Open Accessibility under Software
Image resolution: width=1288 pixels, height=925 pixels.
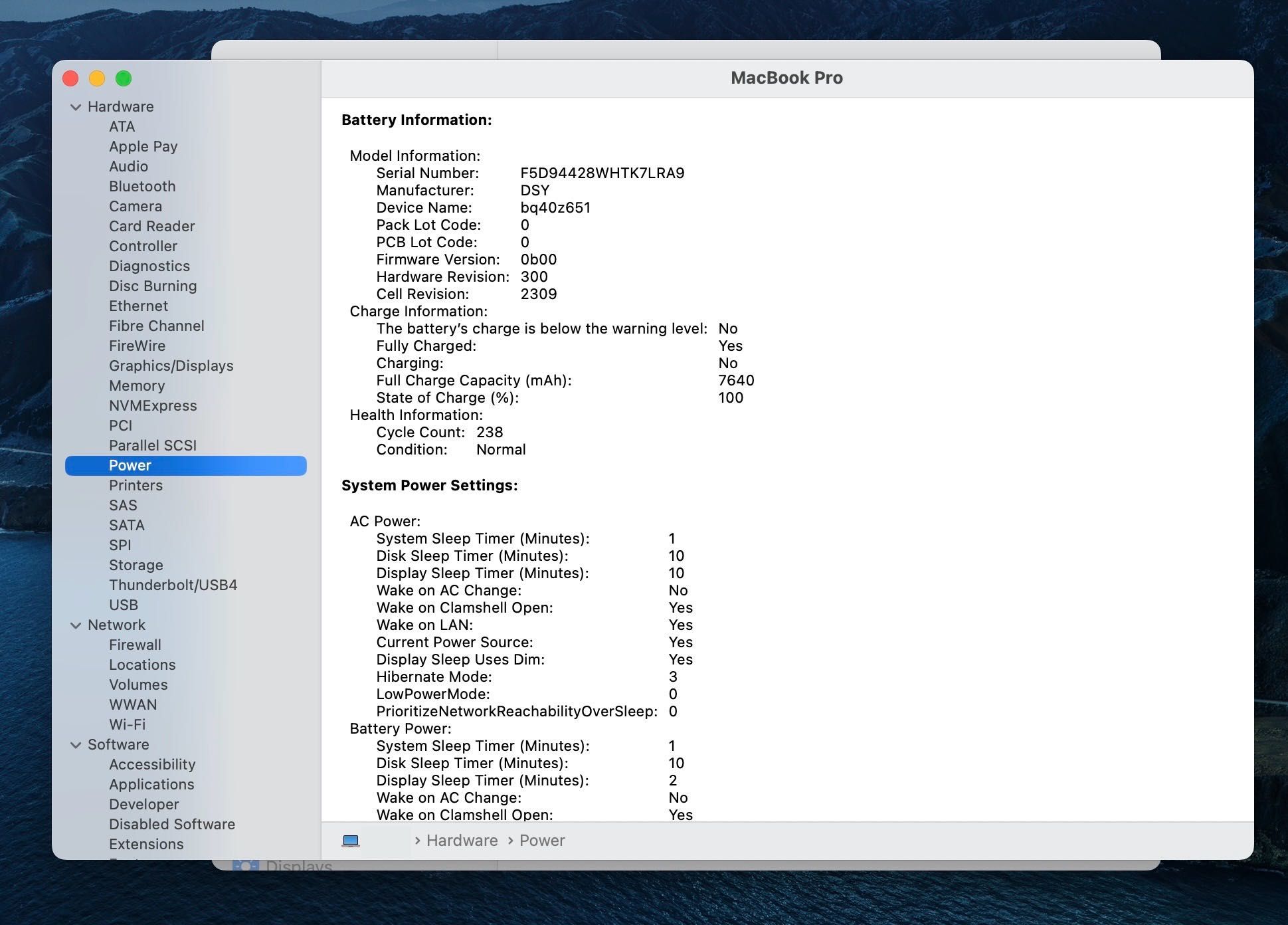click(x=152, y=765)
